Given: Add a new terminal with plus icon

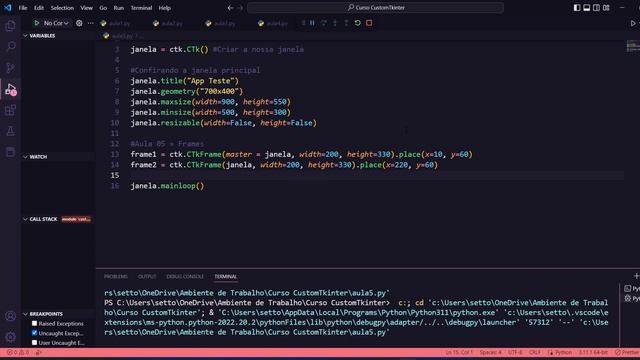Looking at the screenshot, I should point(636,276).
